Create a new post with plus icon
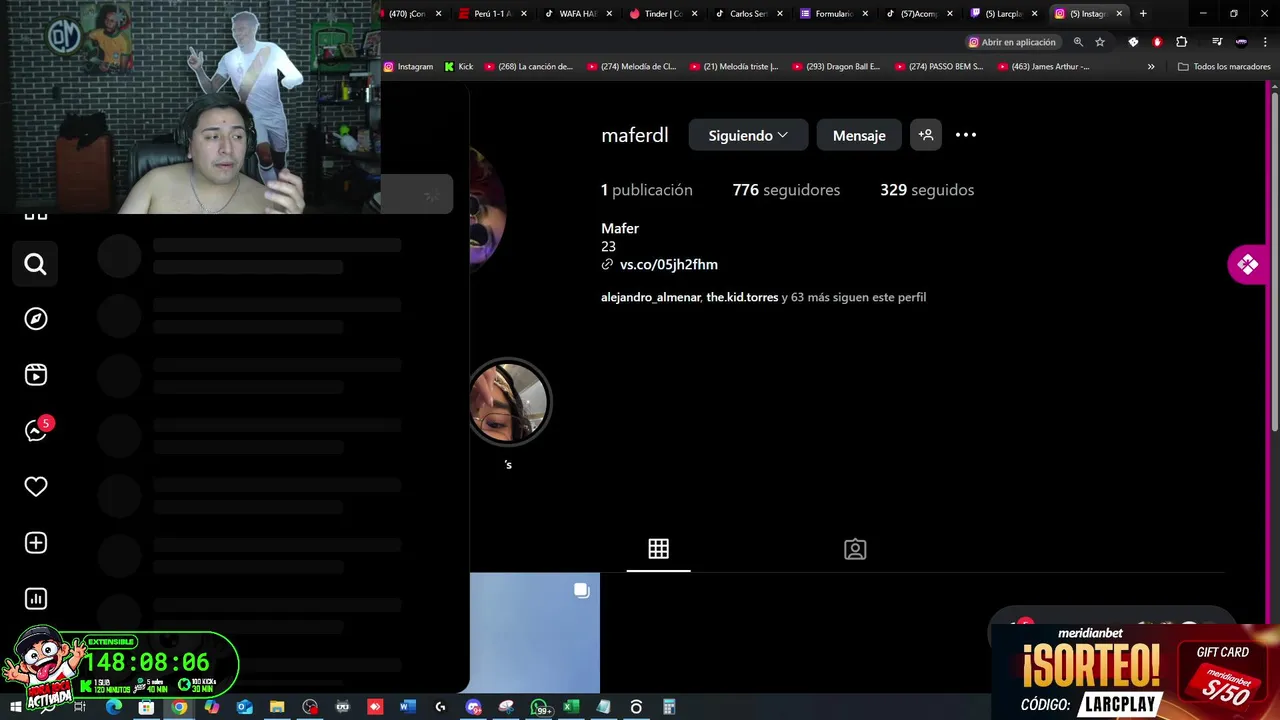 click(x=36, y=543)
